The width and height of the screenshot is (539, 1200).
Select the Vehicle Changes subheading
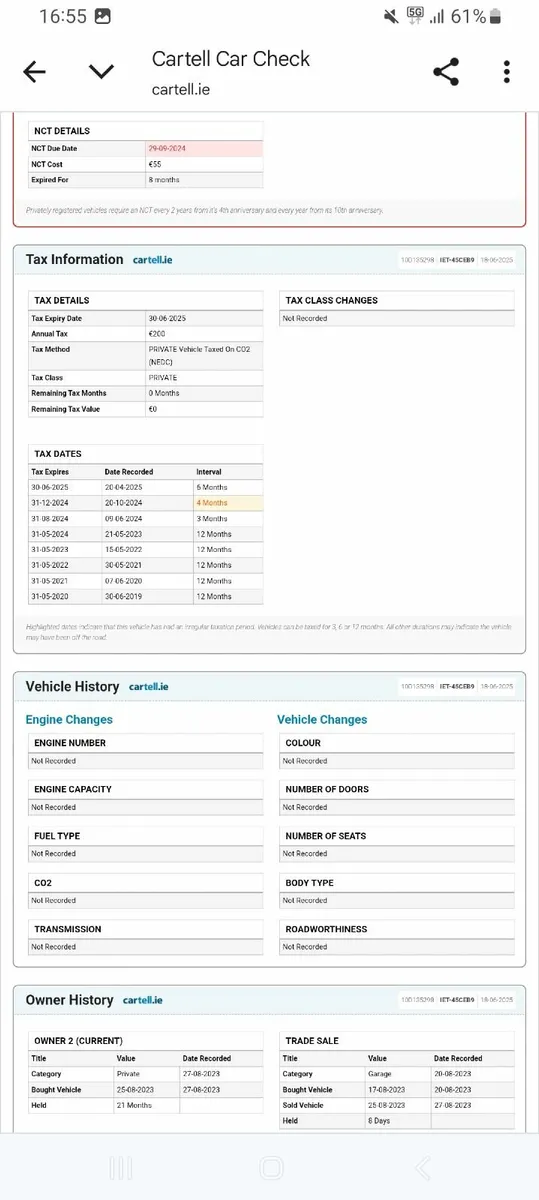[x=322, y=720]
